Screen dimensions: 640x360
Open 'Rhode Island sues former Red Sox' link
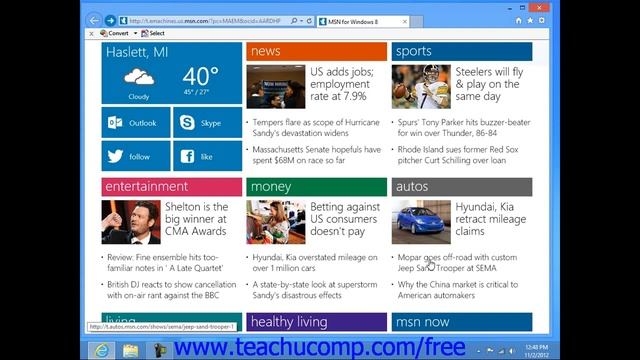(x=458, y=155)
